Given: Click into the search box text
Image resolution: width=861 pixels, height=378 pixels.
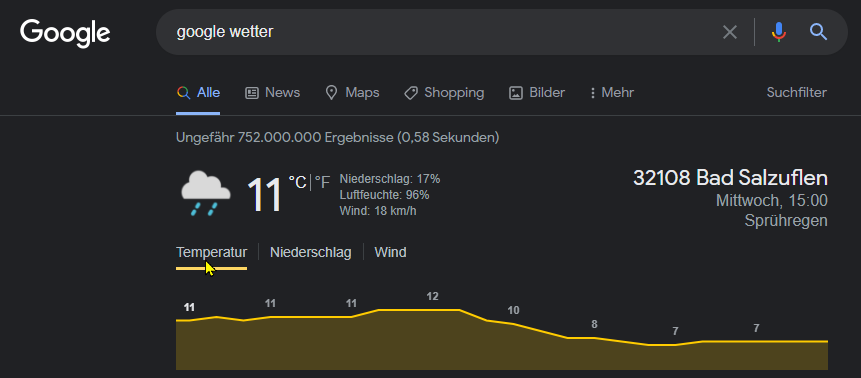Looking at the screenshot, I should coord(225,32).
